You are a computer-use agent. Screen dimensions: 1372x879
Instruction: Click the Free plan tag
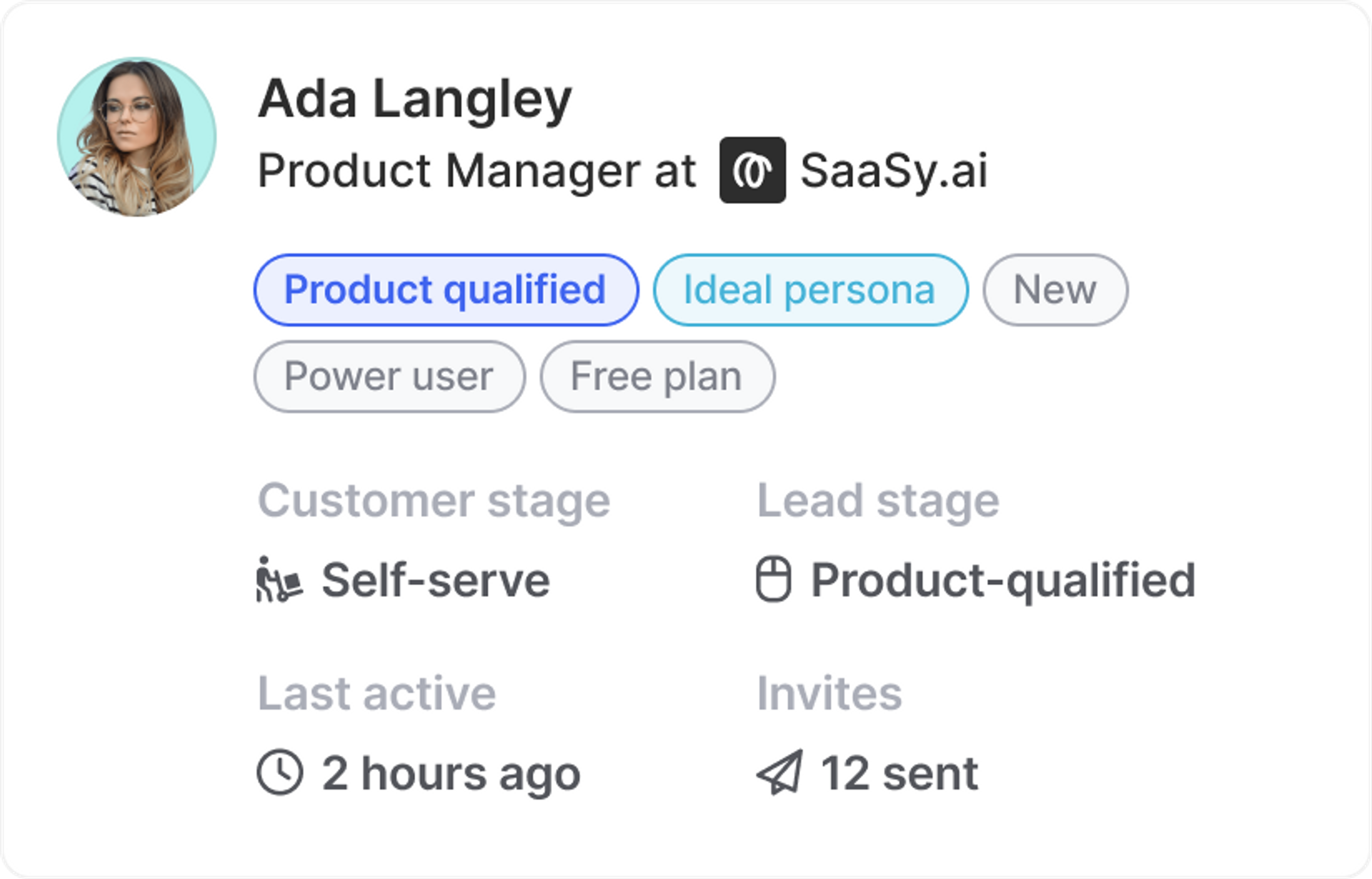point(658,377)
